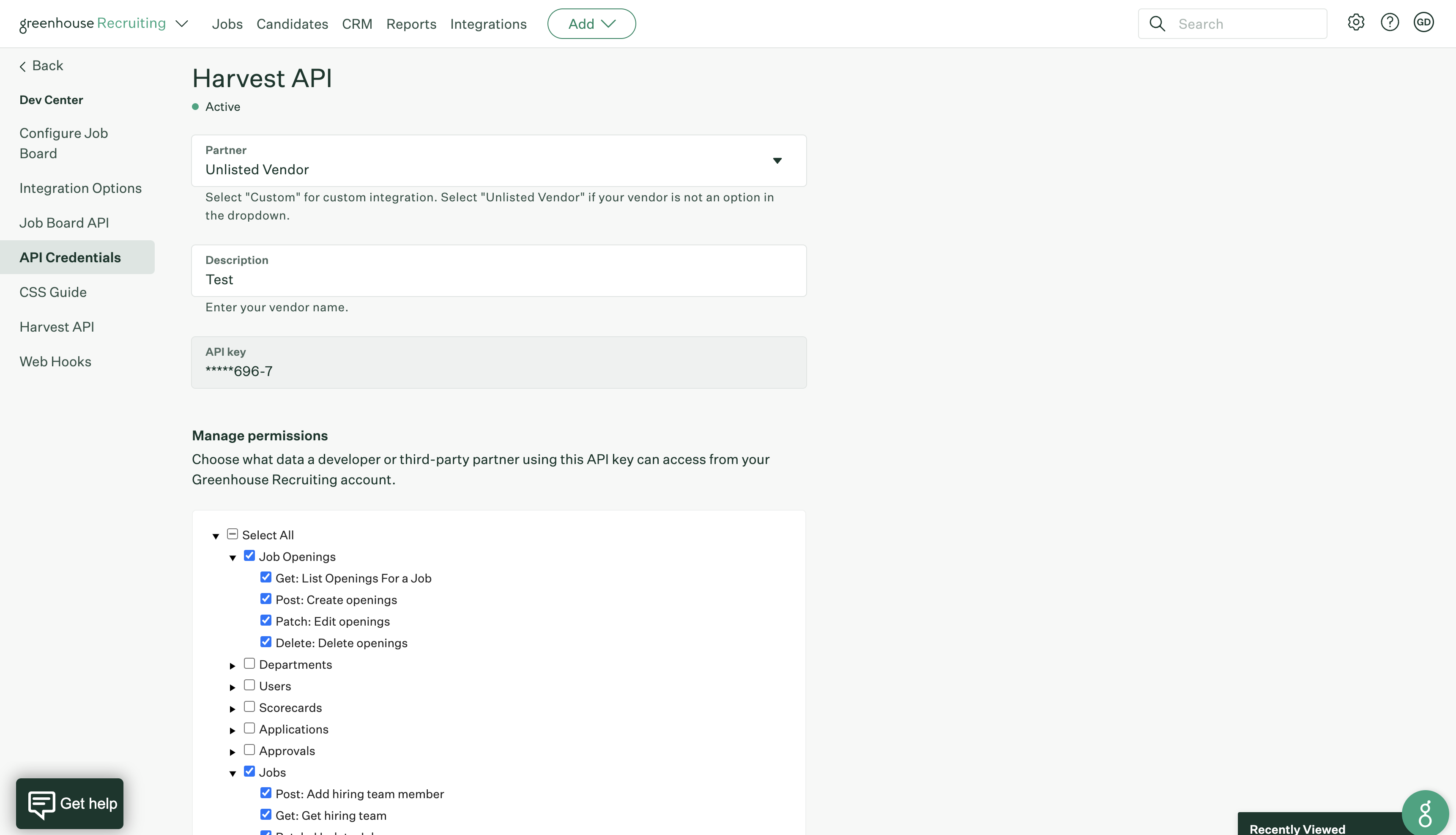Toggle the Select All checkbox
The image size is (1456, 835).
pyautogui.click(x=232, y=534)
